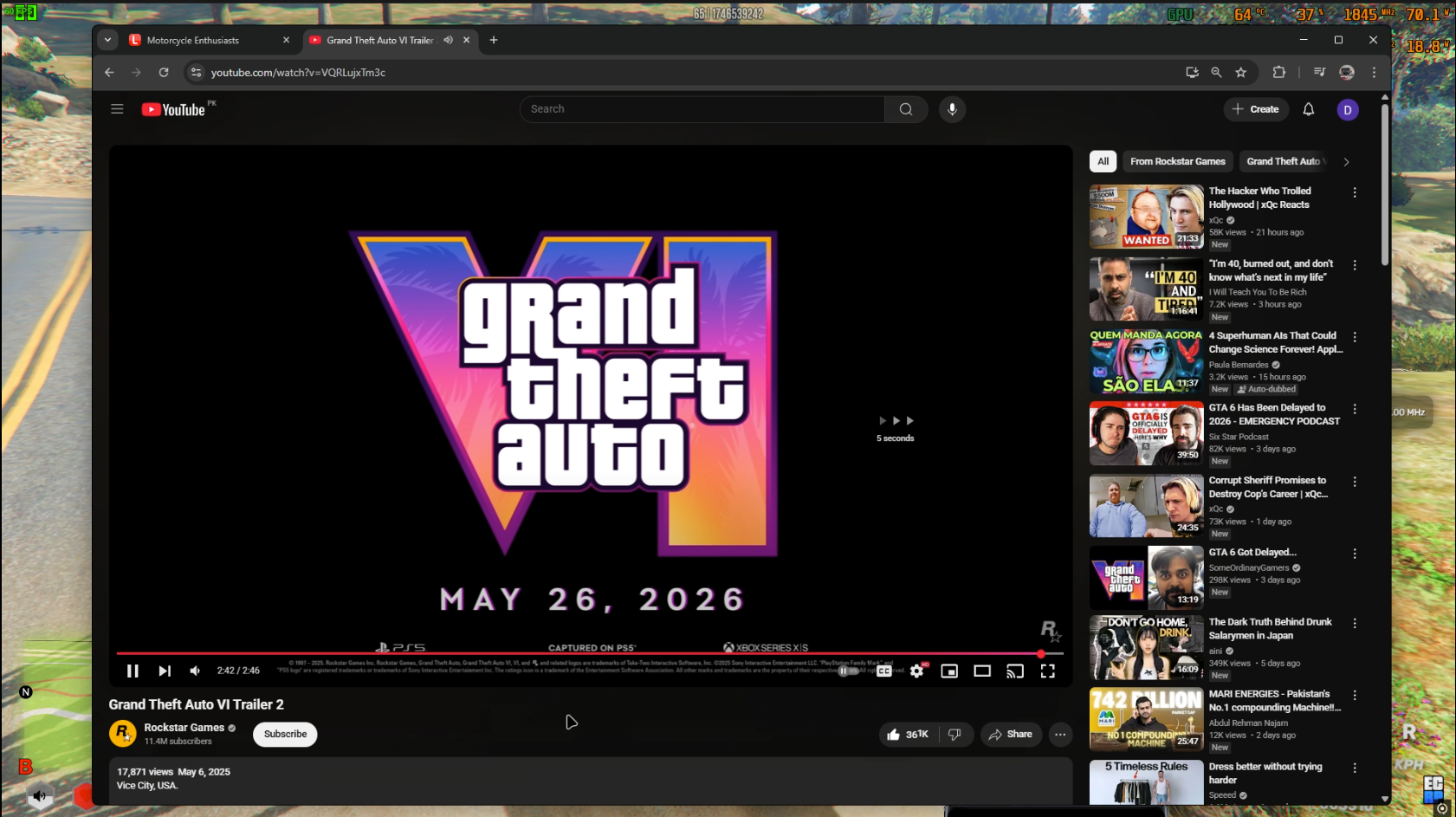Mute the Grand Theft Auto tab audio

[448, 40]
